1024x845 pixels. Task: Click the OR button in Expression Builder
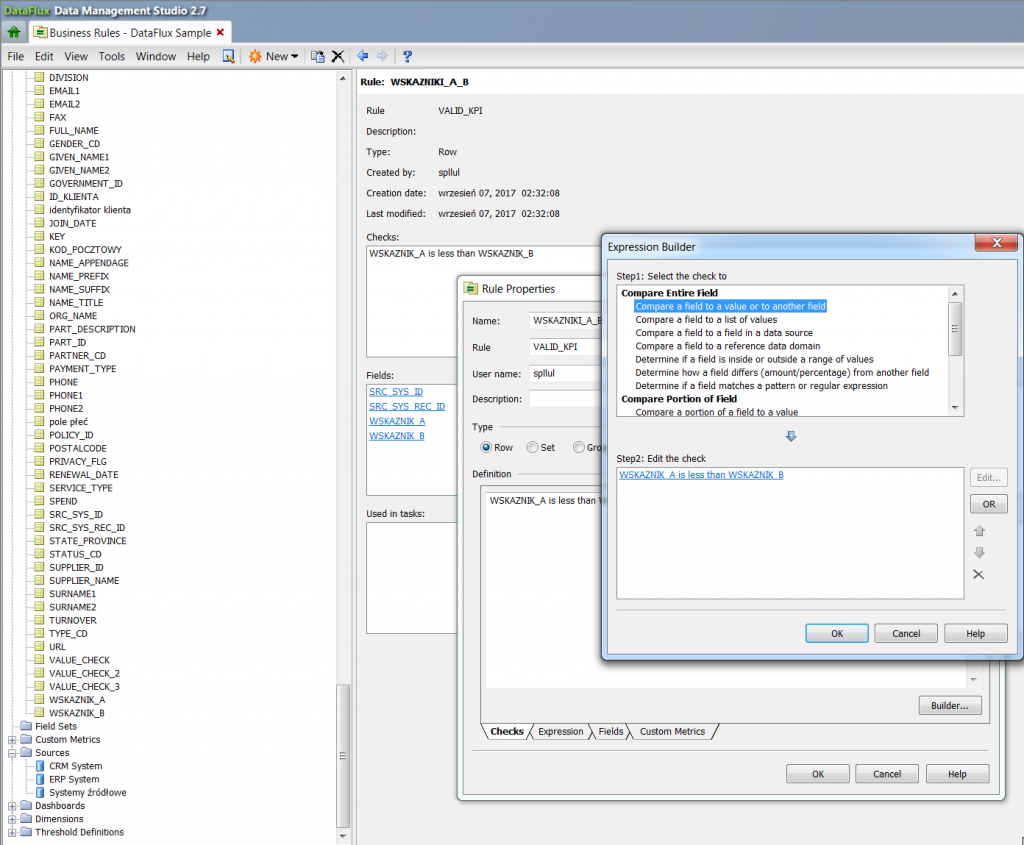[988, 504]
